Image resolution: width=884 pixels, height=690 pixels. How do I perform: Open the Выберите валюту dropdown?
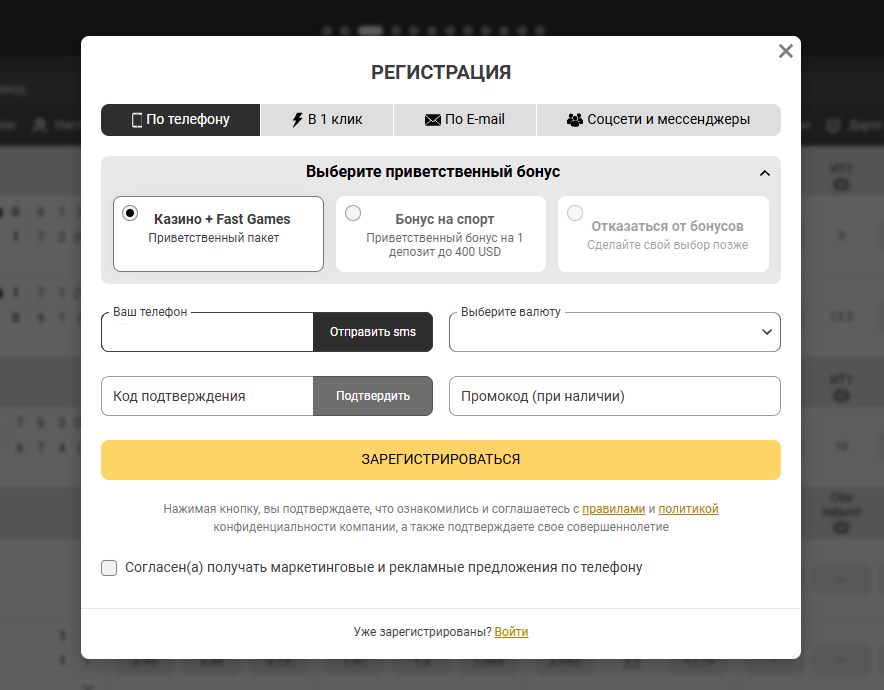(614, 332)
